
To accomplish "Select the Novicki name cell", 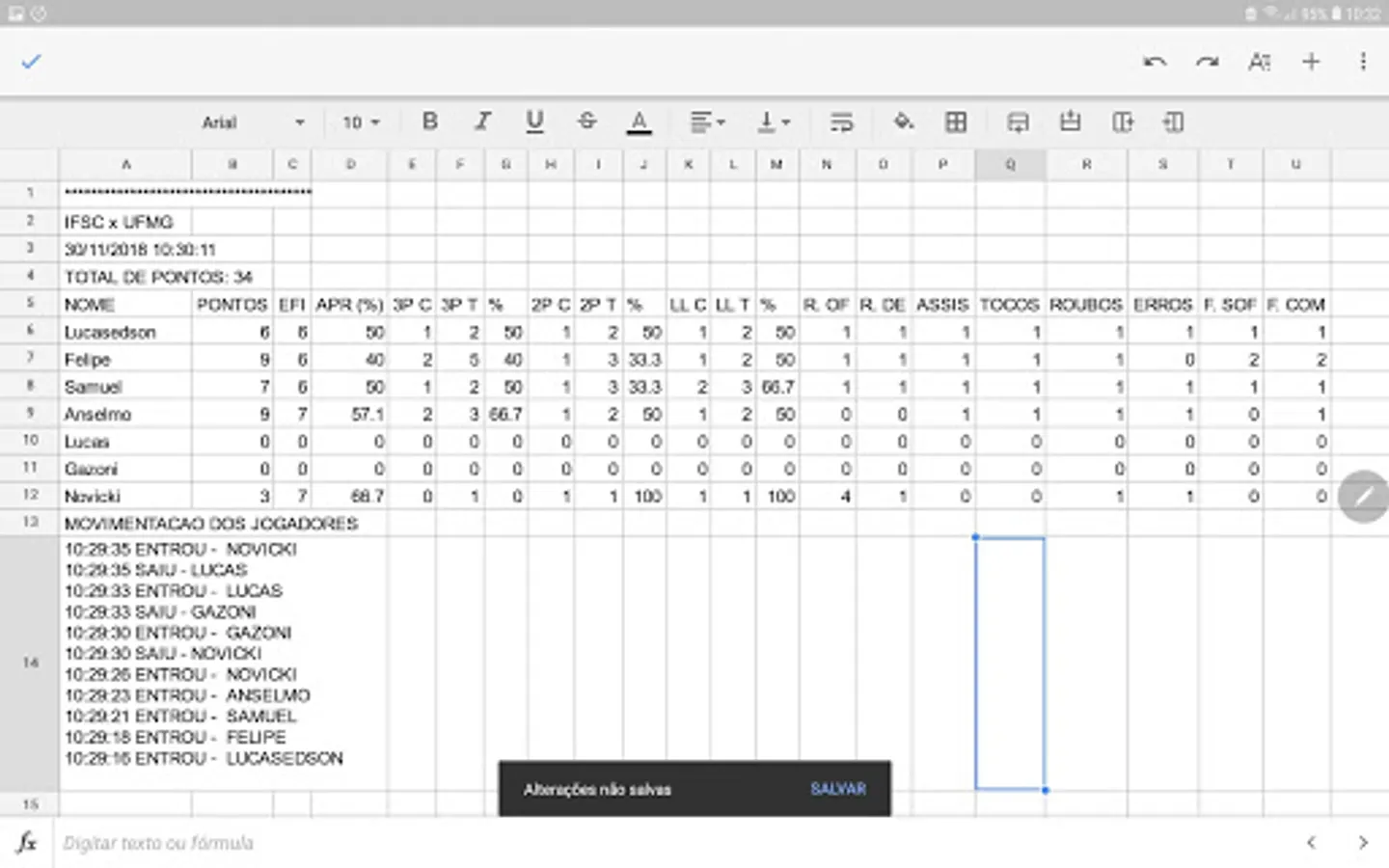I will pos(125,497).
